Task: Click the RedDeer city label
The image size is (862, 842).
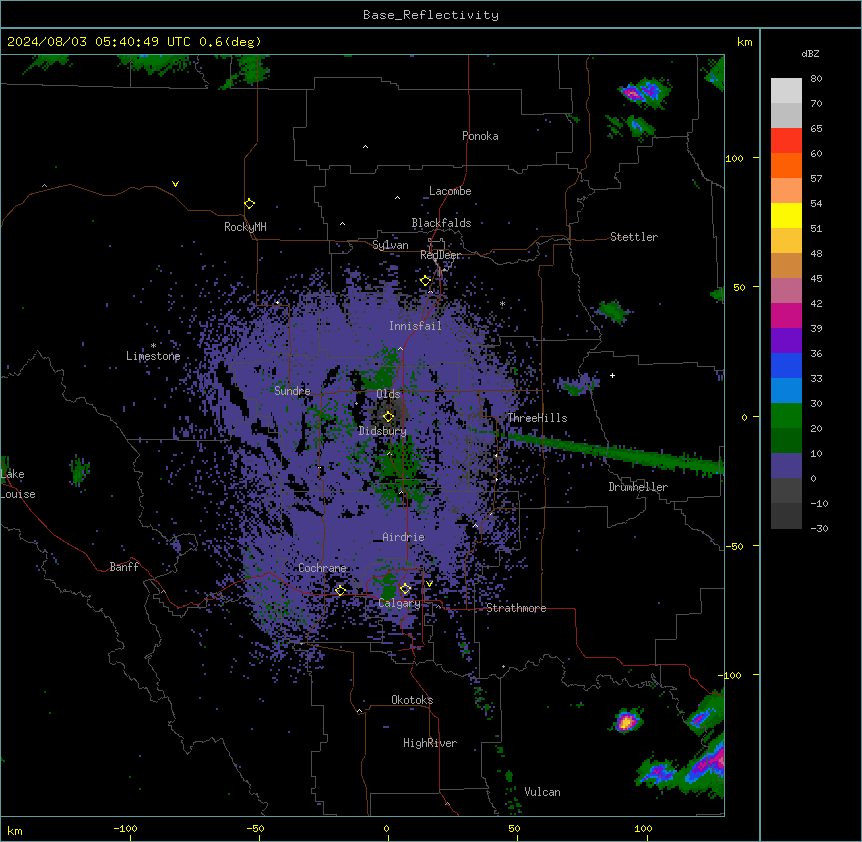Action: [440, 255]
